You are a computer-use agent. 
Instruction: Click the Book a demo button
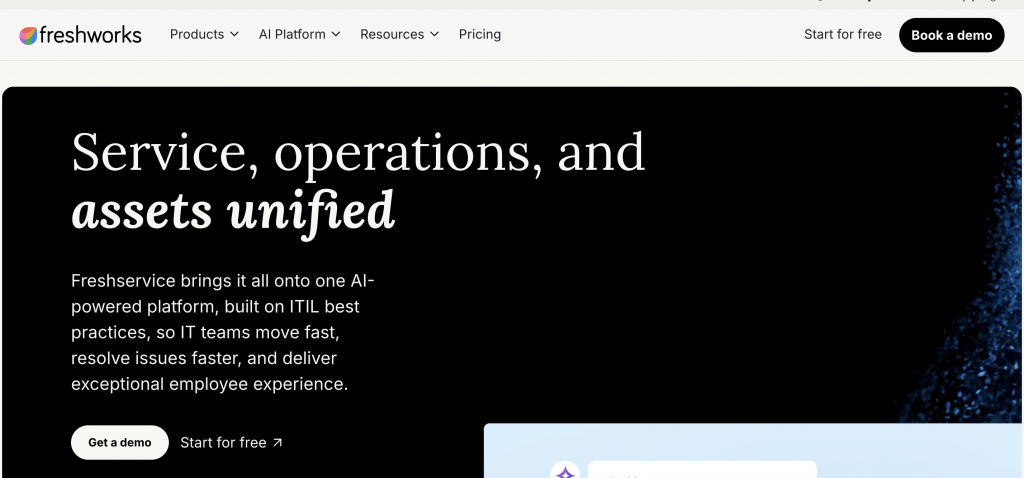952,35
